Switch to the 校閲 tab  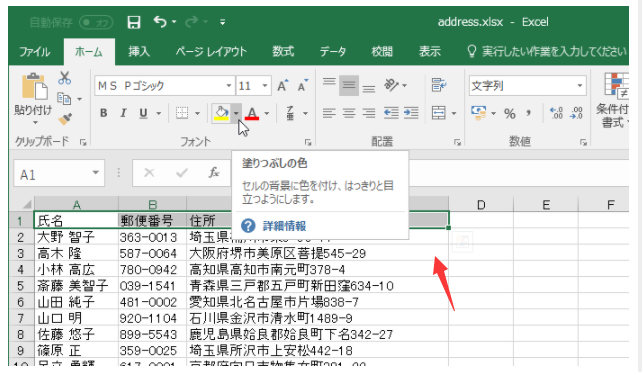point(382,52)
